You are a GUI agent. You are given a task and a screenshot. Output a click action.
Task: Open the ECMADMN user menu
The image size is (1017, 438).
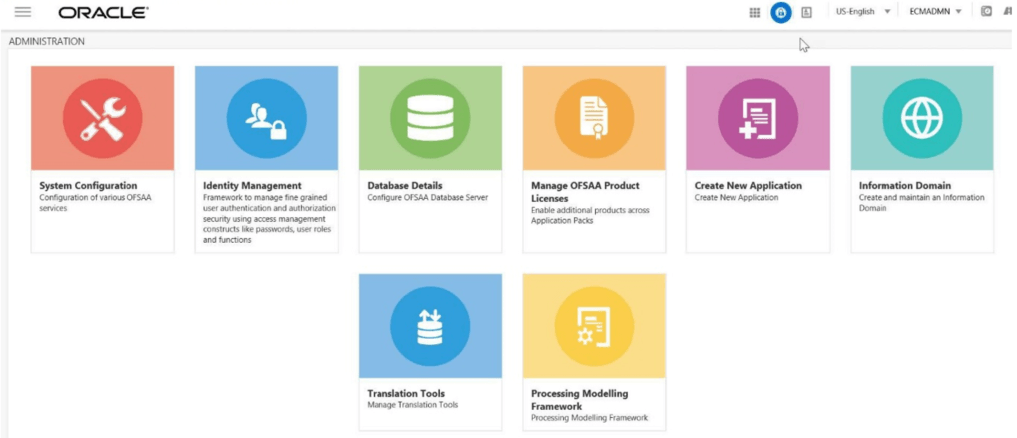[x=935, y=12]
